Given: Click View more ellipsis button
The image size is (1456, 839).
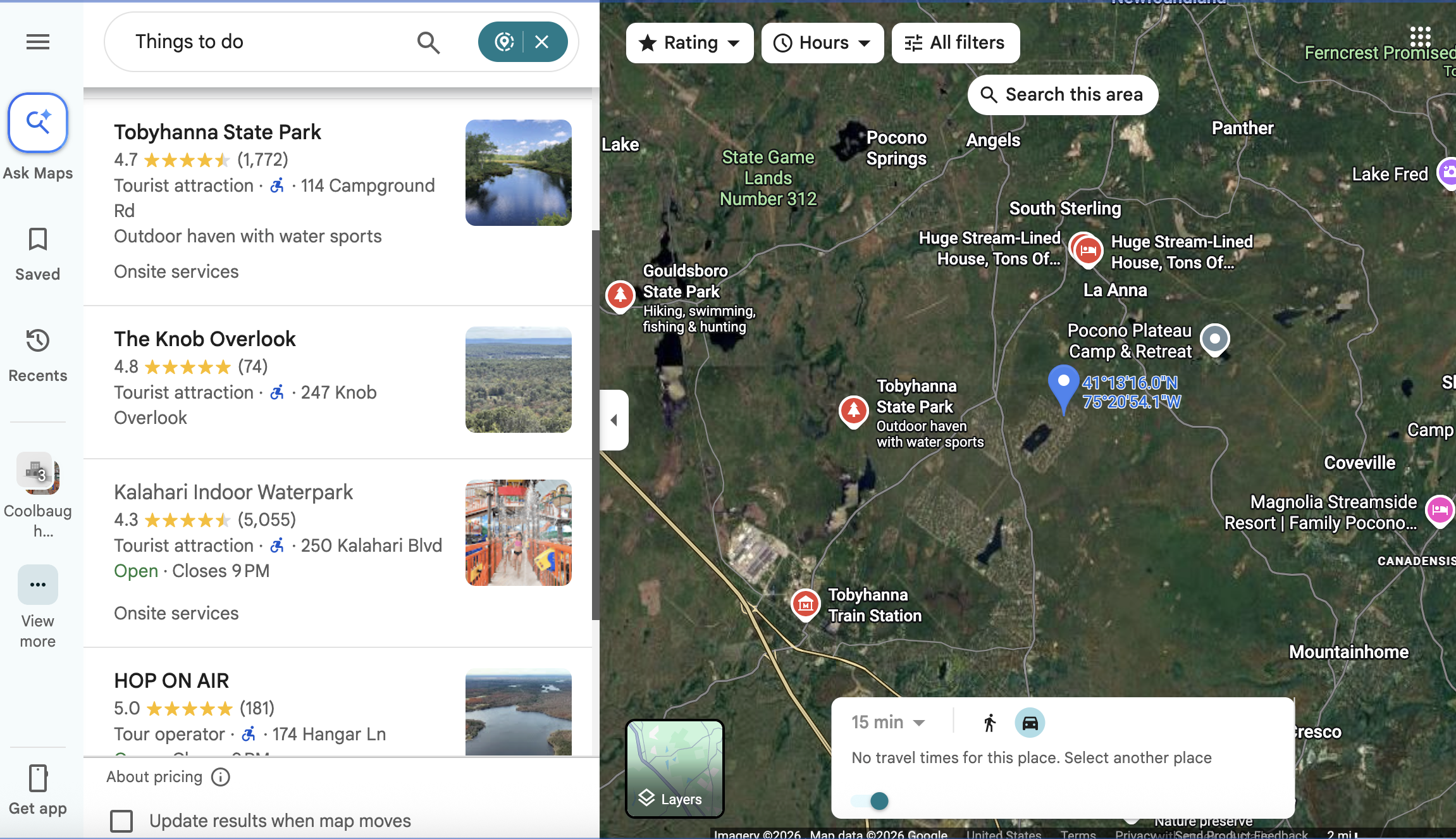Looking at the screenshot, I should pyautogui.click(x=38, y=584).
